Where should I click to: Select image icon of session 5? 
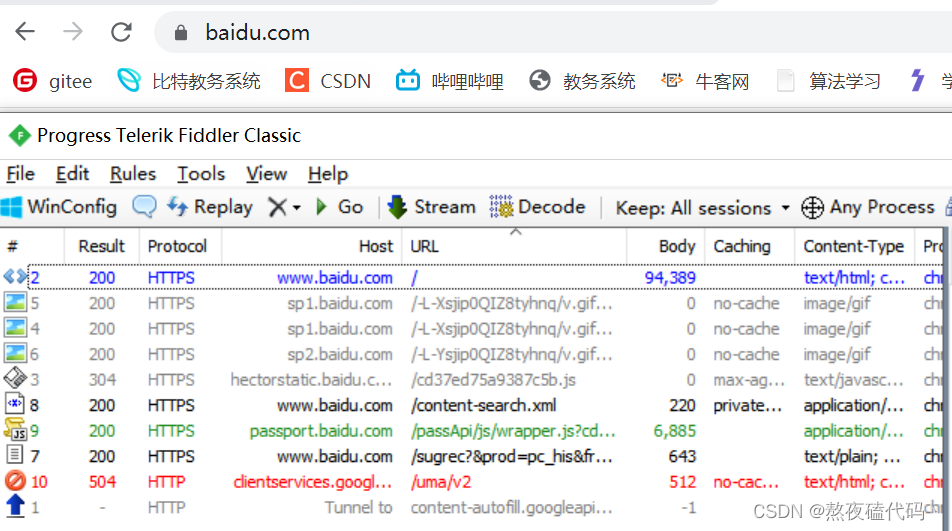[15, 302]
